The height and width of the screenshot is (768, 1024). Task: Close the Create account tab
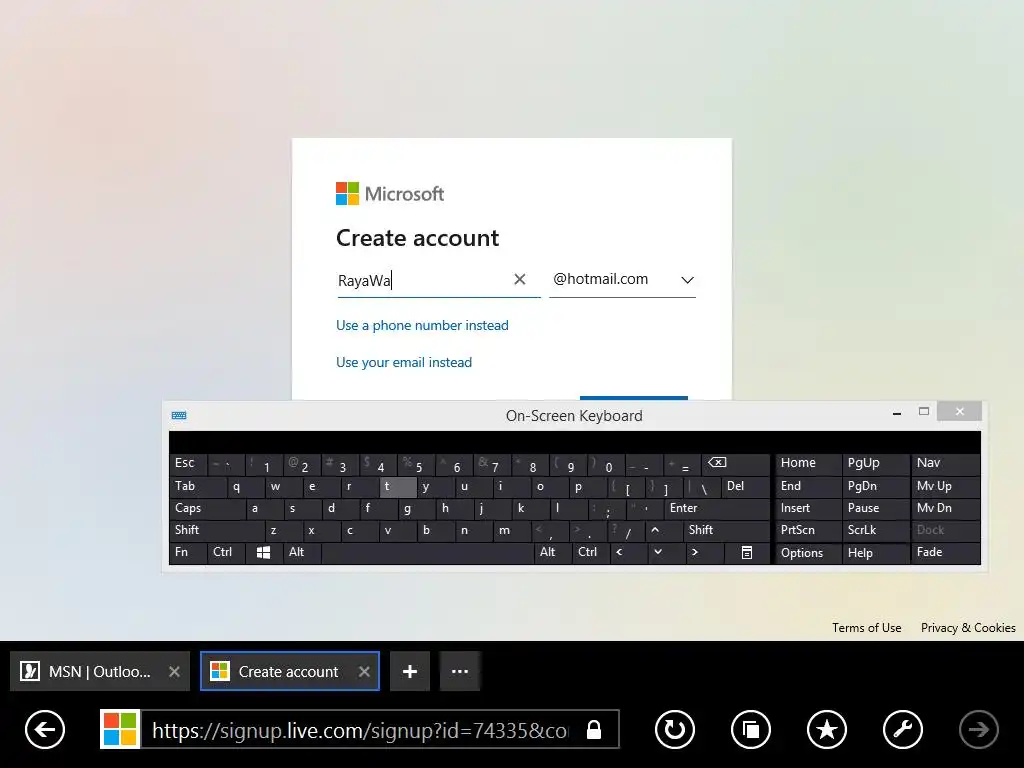coord(364,671)
